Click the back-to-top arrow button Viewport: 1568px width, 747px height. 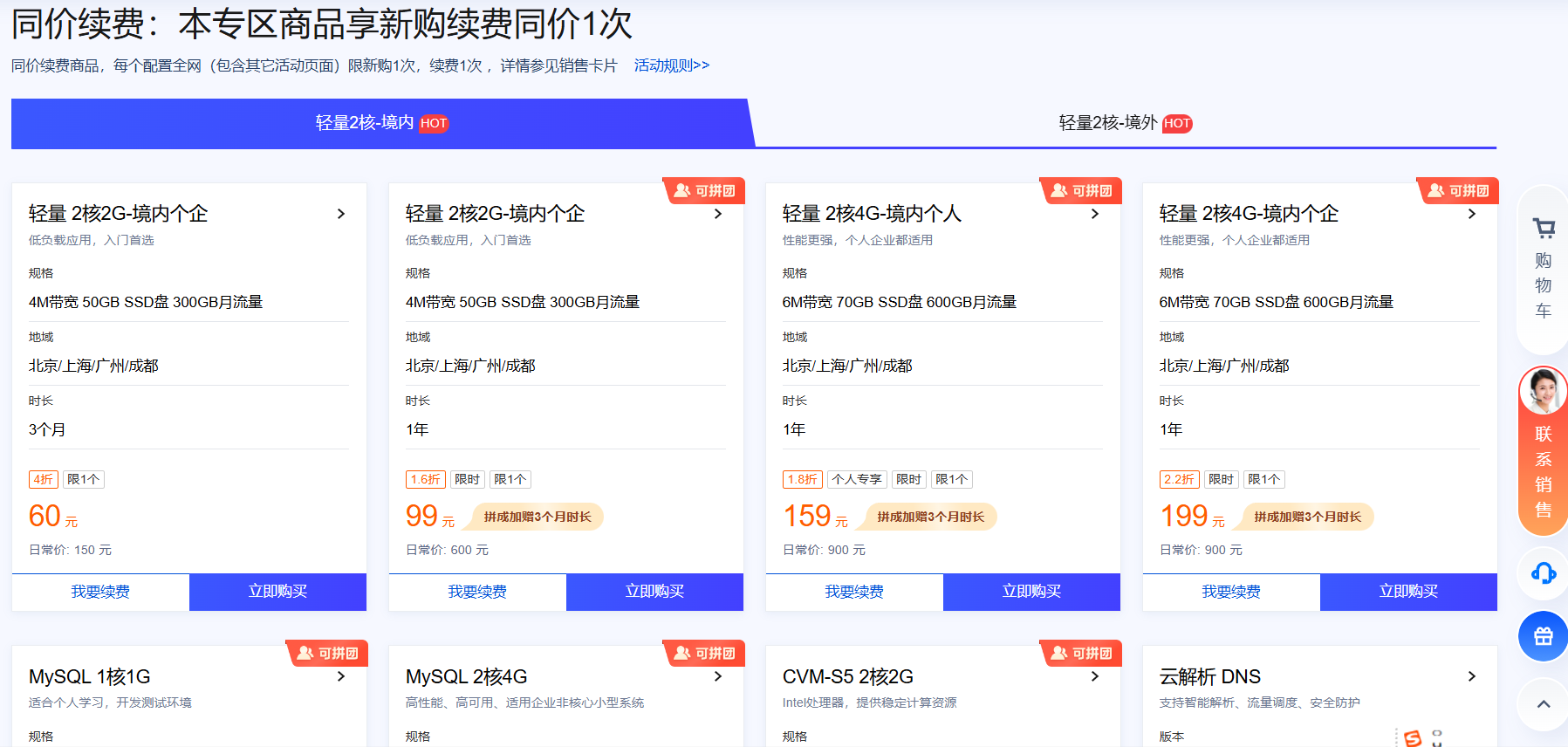tap(1544, 704)
